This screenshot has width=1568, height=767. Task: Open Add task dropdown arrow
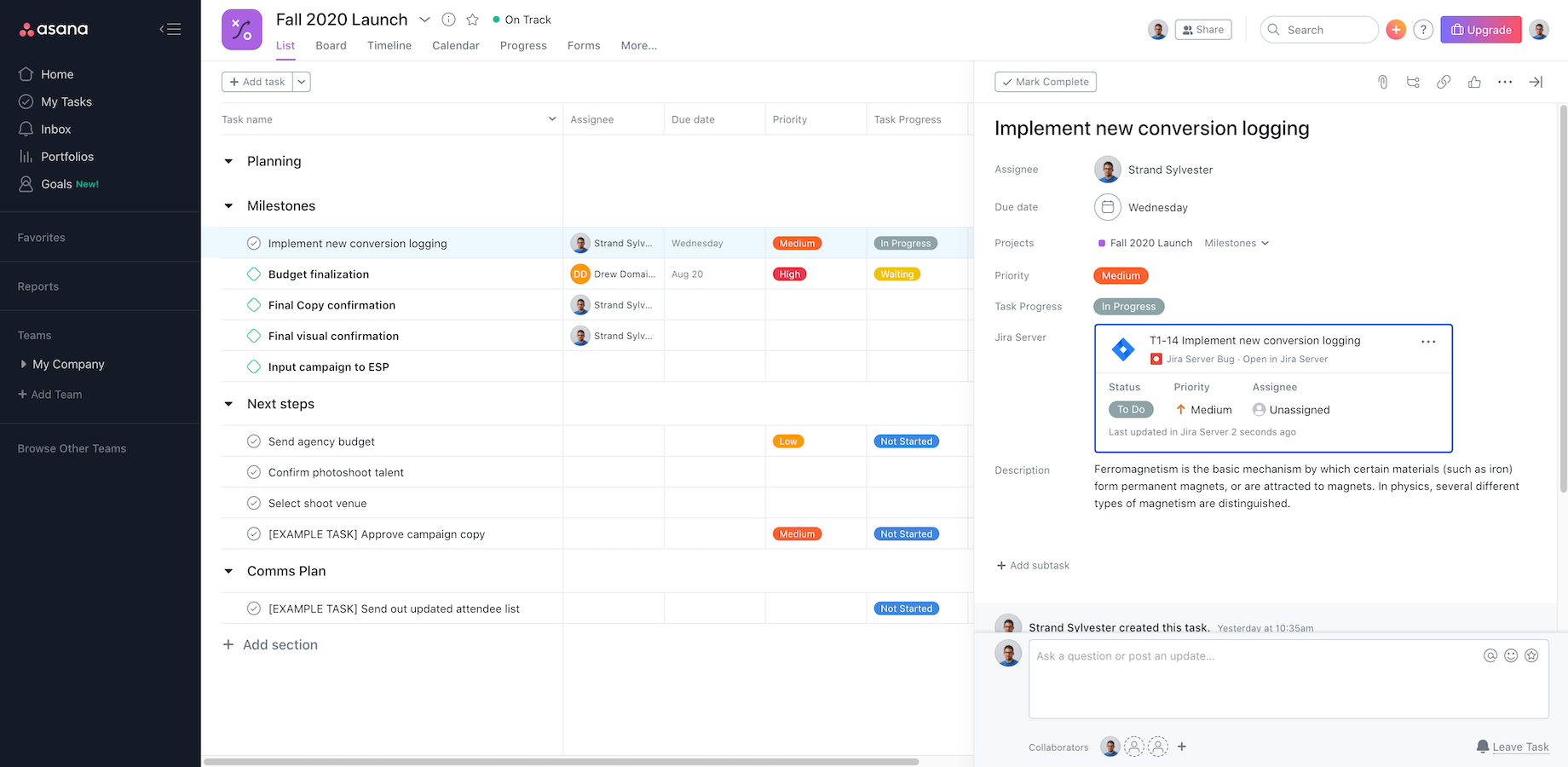[302, 82]
